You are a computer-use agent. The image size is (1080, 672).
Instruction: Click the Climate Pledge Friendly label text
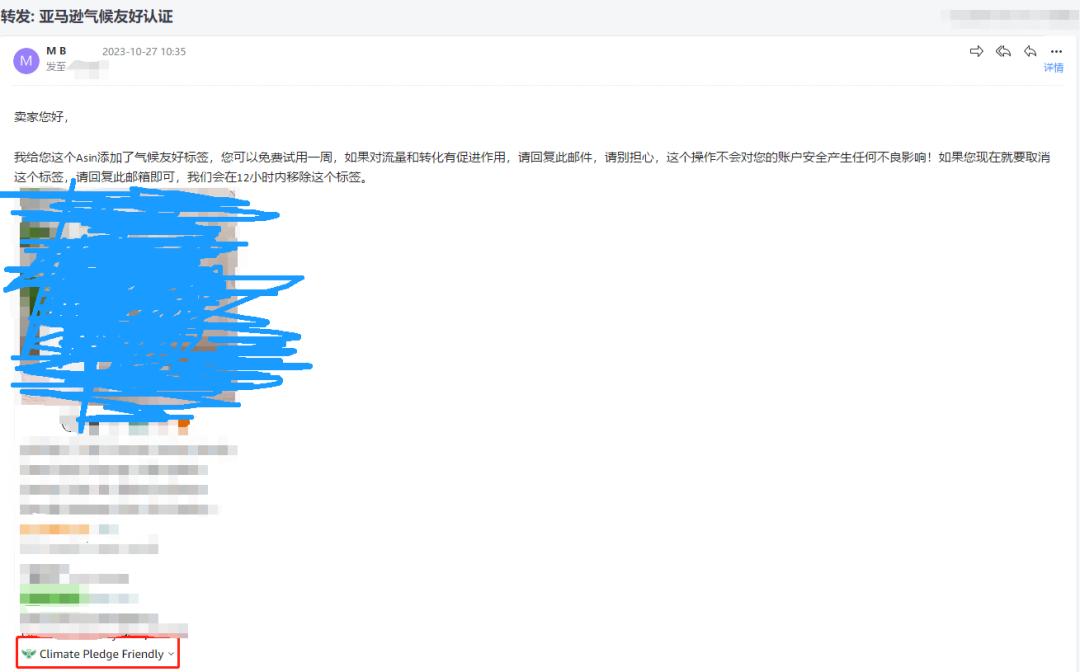click(x=101, y=654)
